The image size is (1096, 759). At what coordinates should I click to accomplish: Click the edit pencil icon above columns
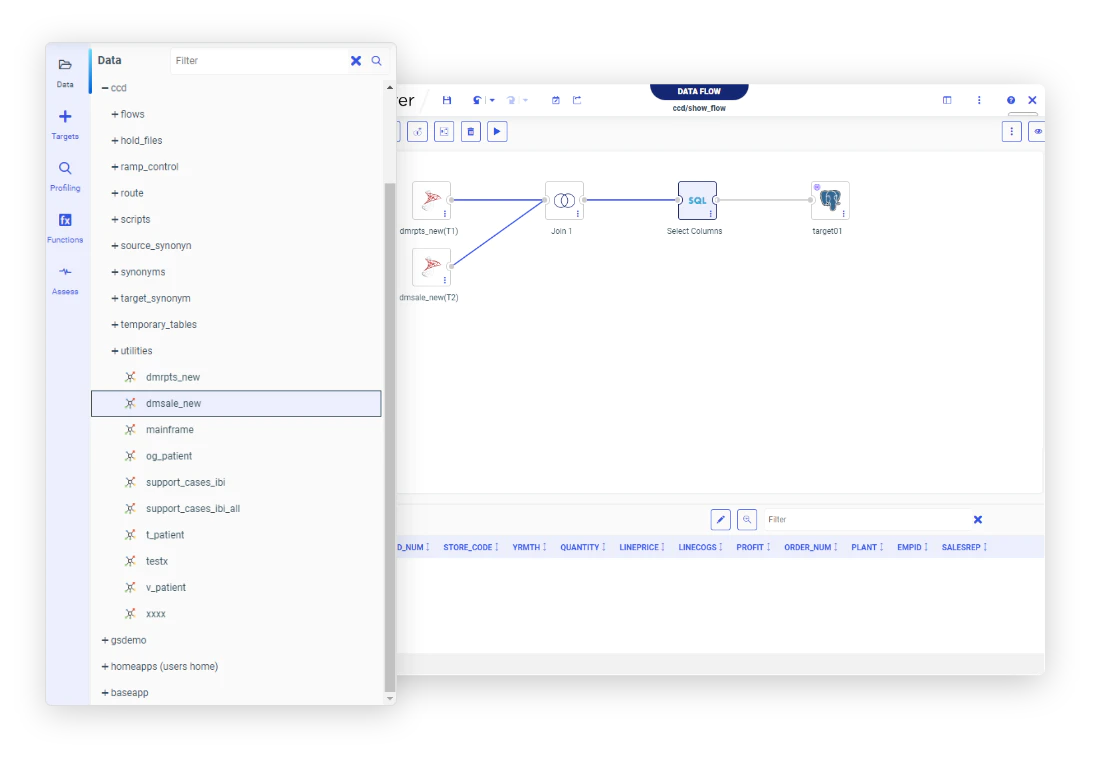tap(721, 519)
